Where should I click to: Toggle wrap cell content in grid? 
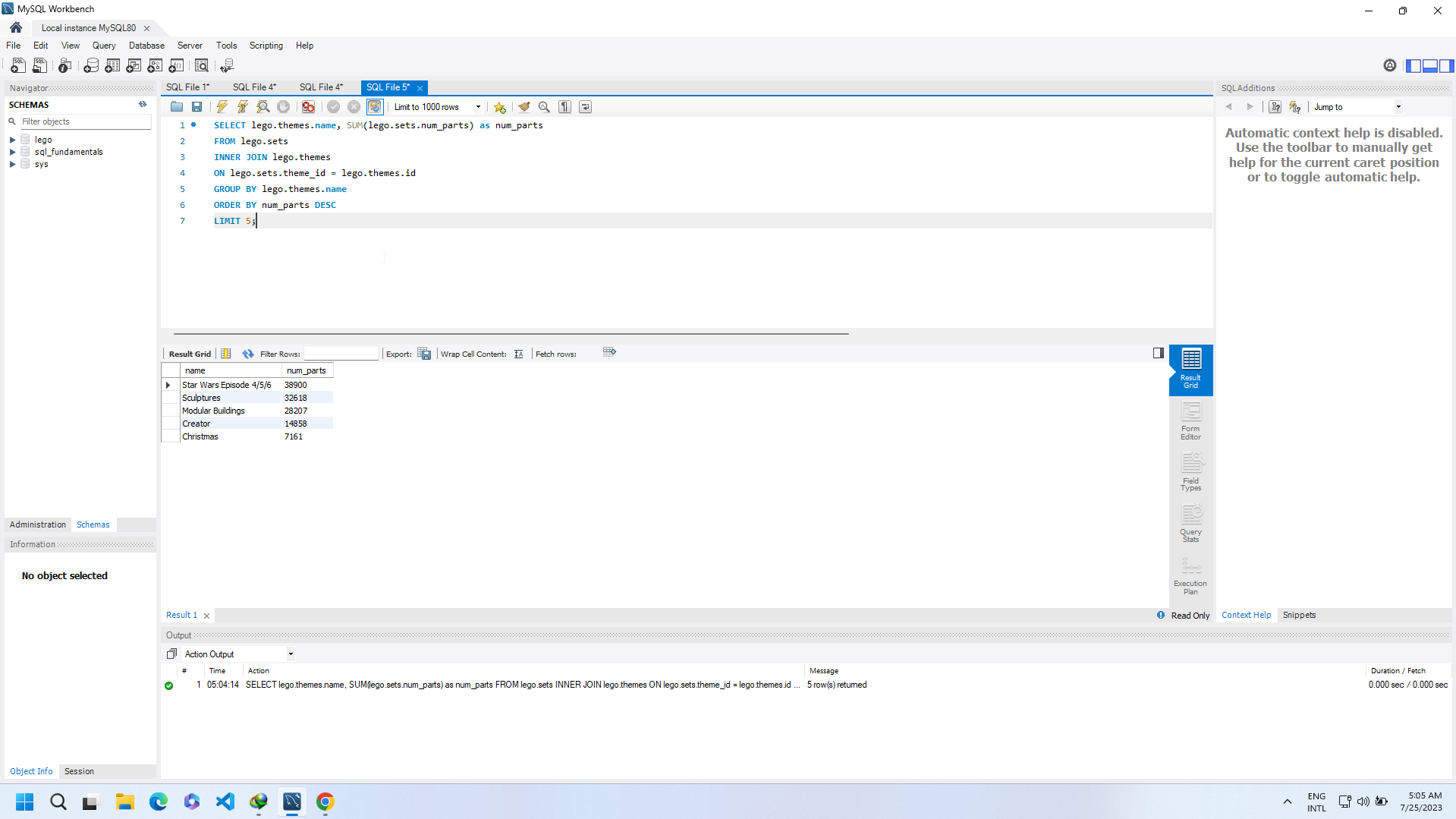[519, 354]
